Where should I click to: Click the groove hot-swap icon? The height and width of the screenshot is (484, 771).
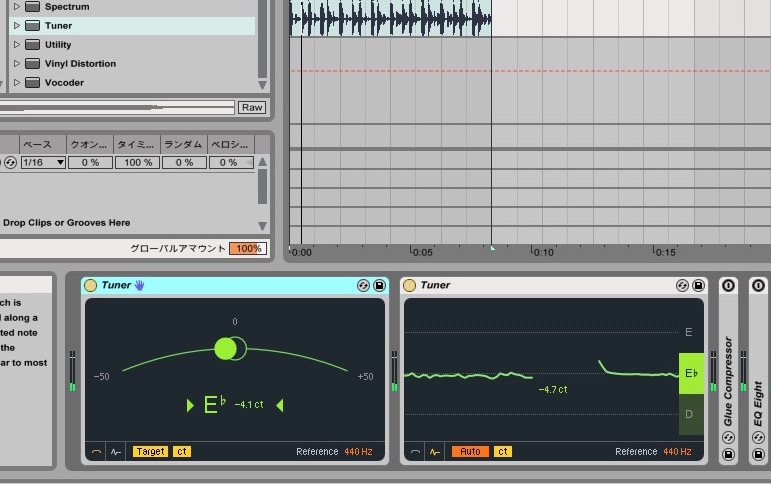click(x=10, y=162)
